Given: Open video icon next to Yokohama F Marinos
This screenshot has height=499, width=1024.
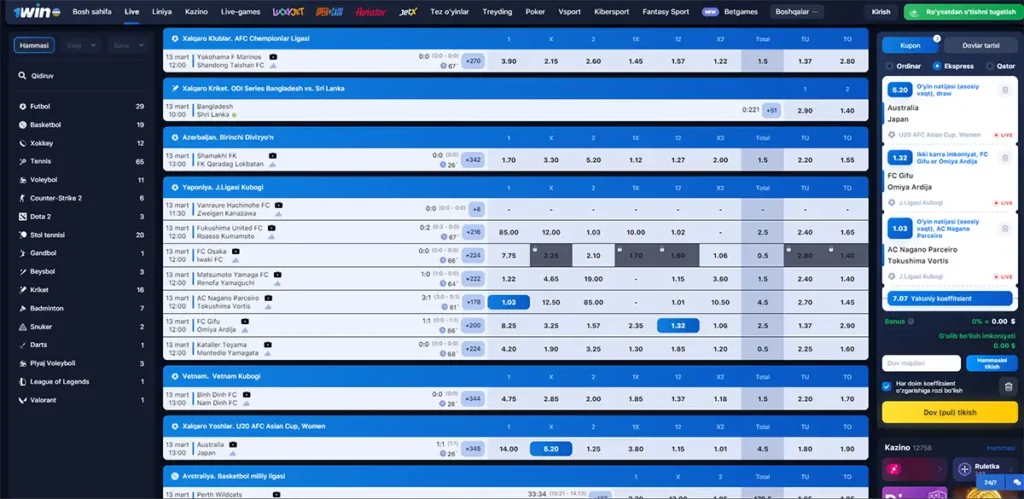Looking at the screenshot, I should click(273, 57).
